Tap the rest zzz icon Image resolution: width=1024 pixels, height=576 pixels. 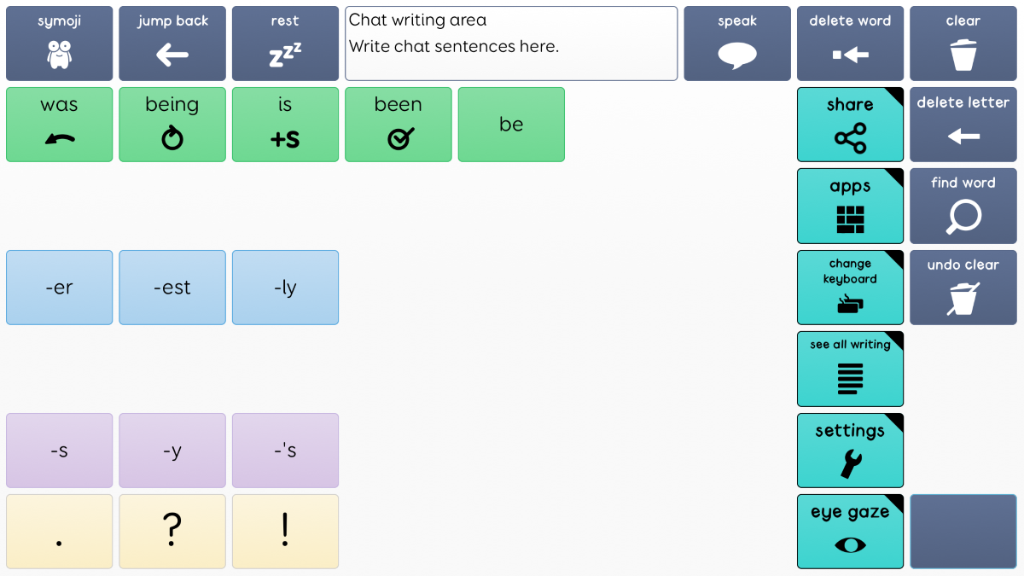tap(285, 44)
